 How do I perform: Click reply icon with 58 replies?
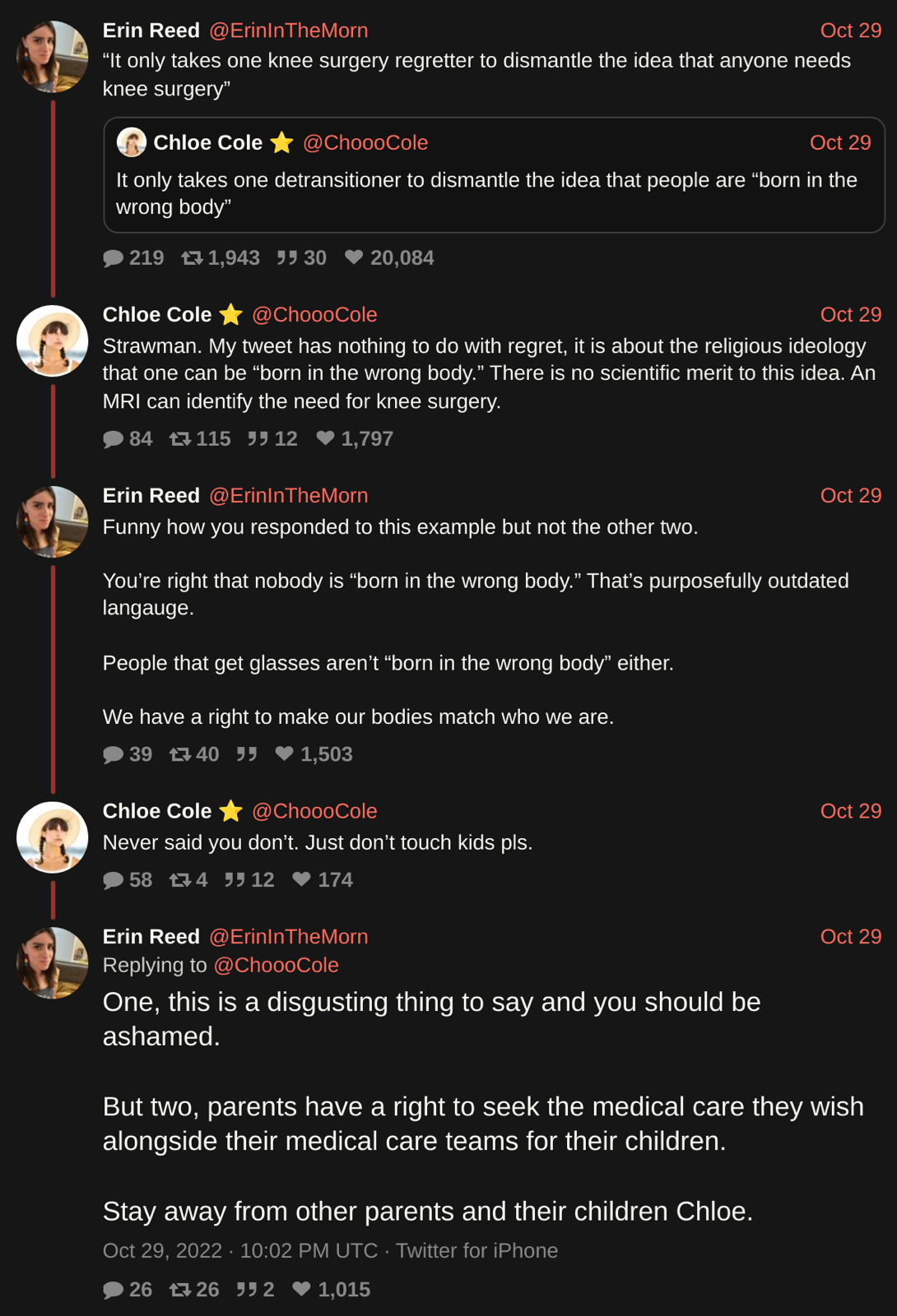113,880
